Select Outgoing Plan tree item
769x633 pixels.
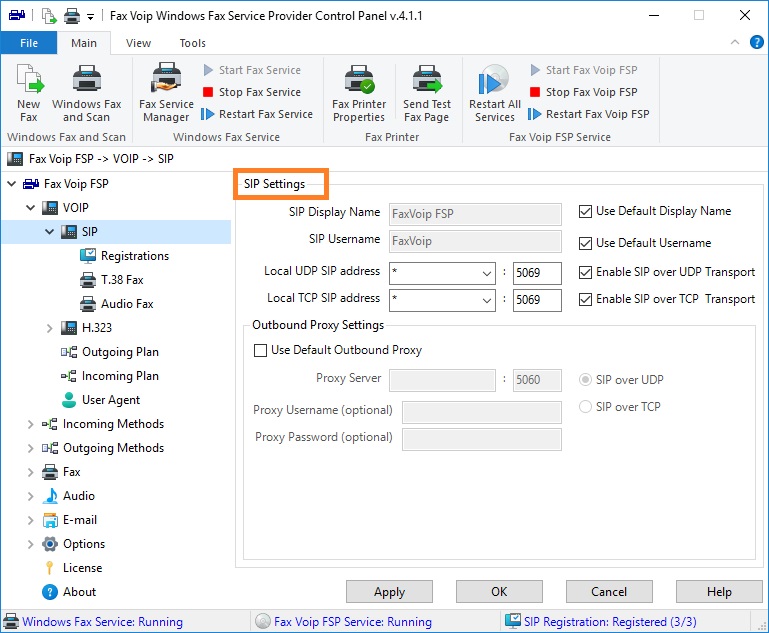click(110, 352)
